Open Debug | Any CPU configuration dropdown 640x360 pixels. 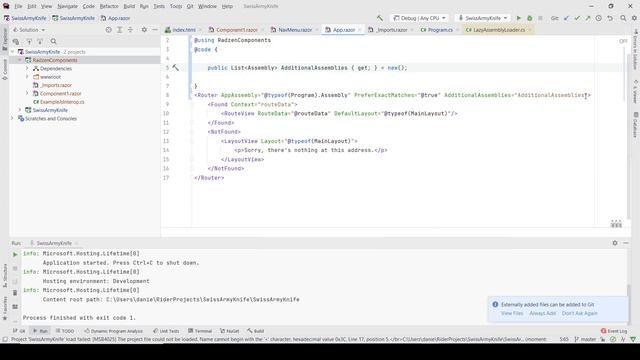pyautogui.click(x=419, y=18)
